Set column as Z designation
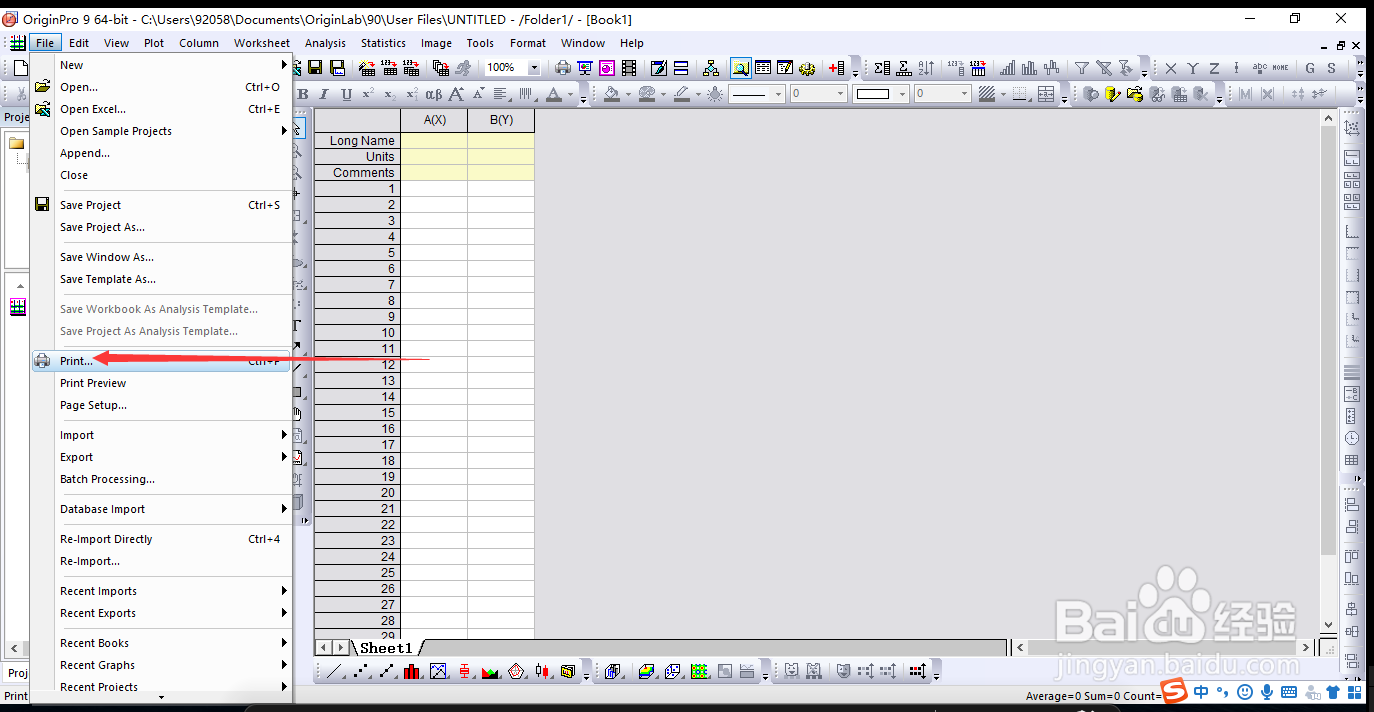 coord(1214,68)
